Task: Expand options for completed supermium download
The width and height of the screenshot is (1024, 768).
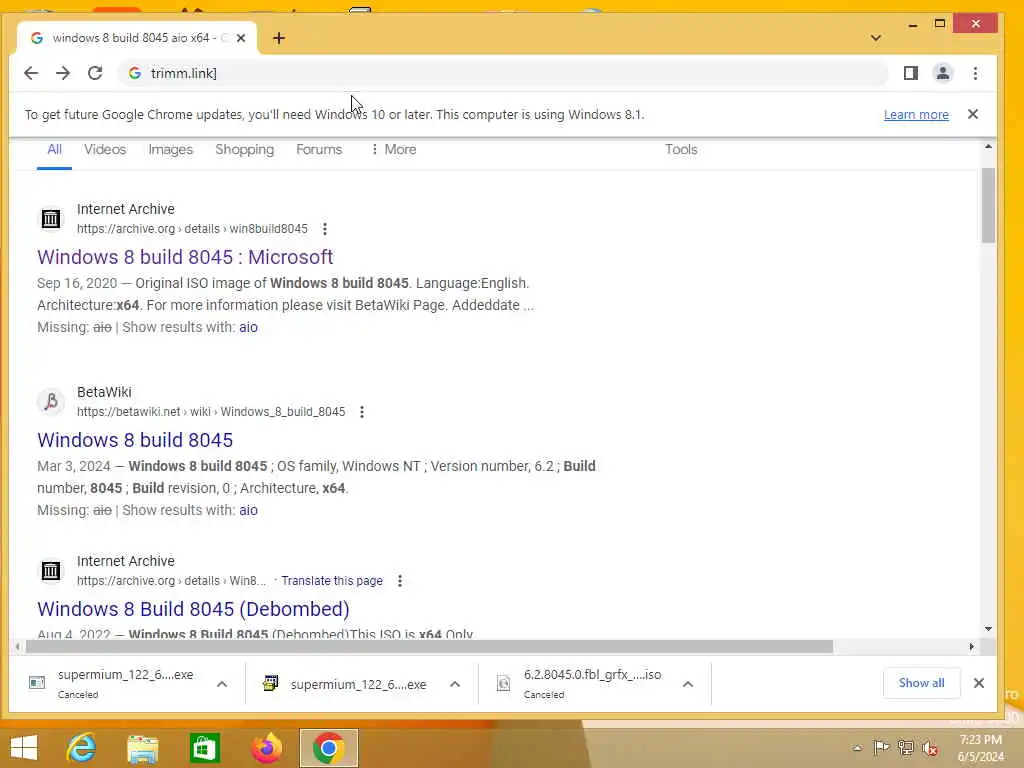Action: 455,684
